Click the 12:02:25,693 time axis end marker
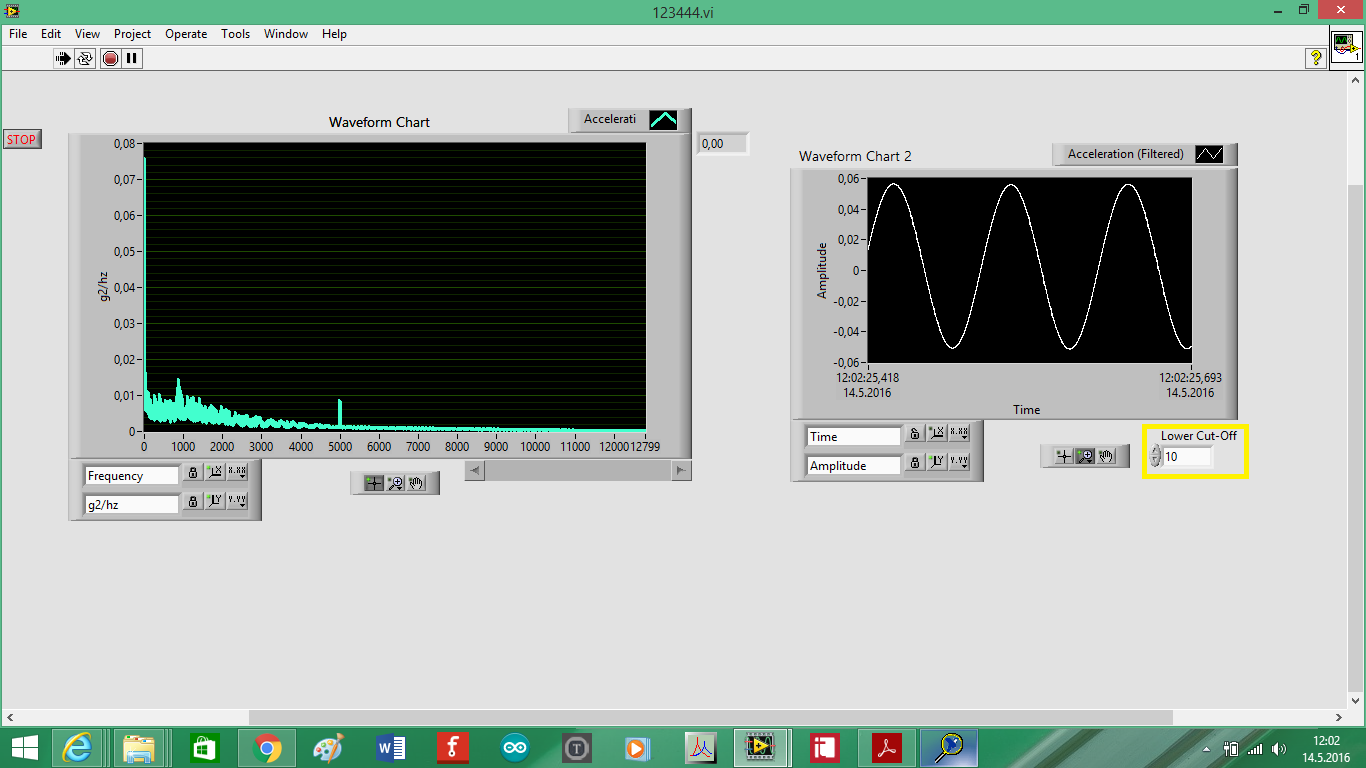 coord(1190,379)
